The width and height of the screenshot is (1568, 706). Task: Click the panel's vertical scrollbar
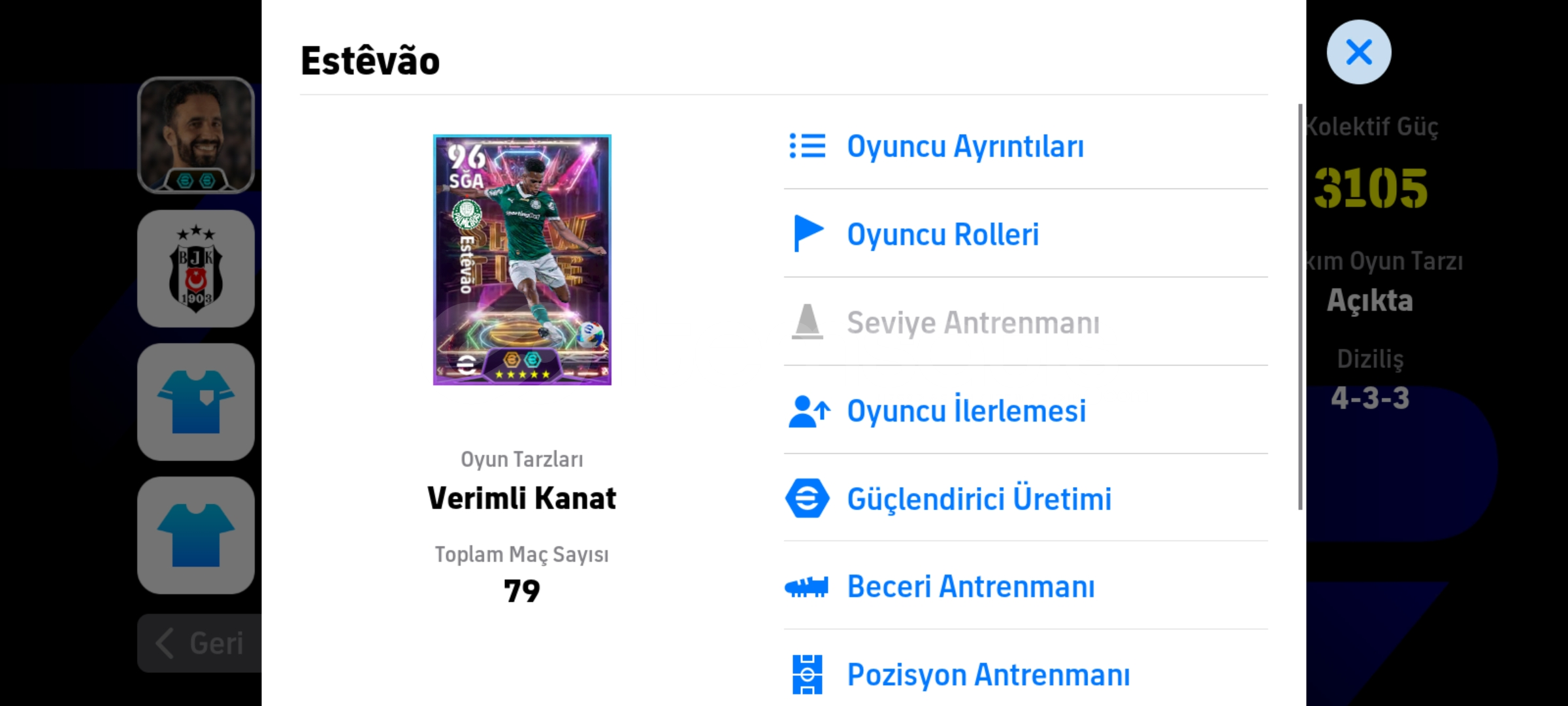pyautogui.click(x=1300, y=307)
